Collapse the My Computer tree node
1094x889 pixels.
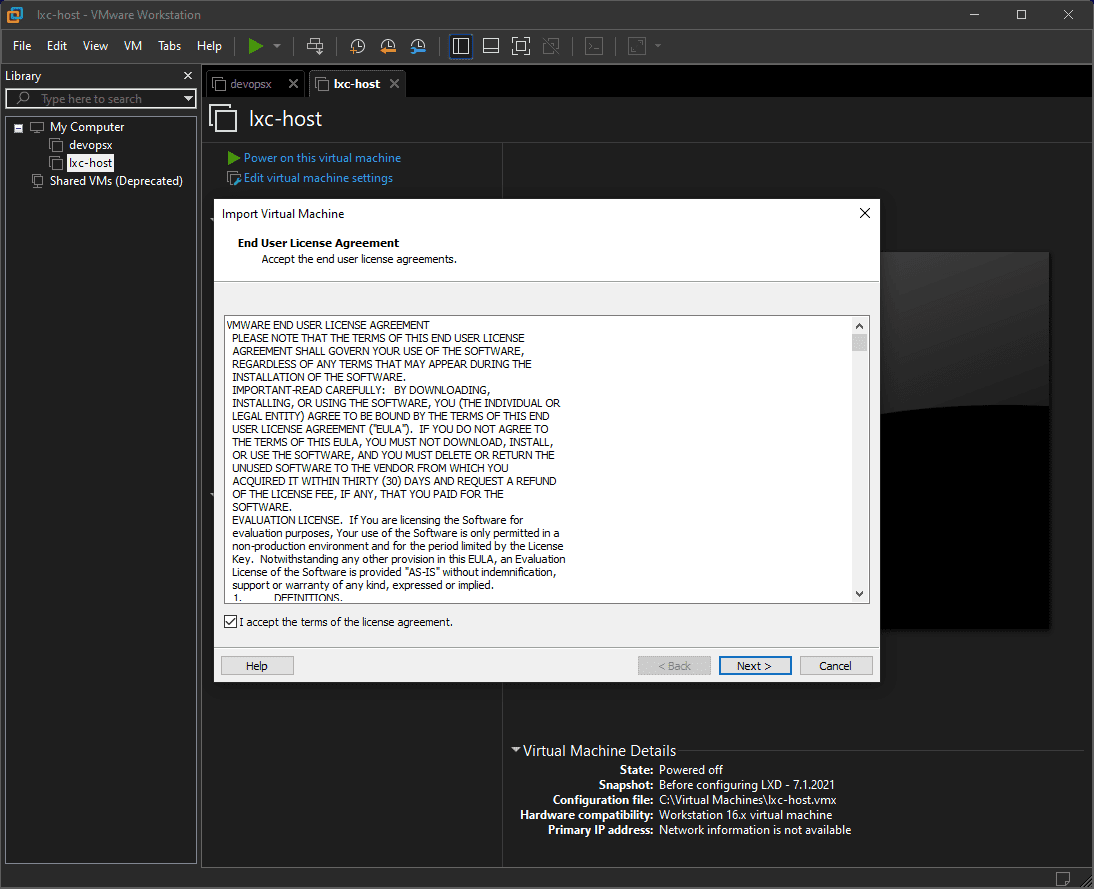pos(18,128)
